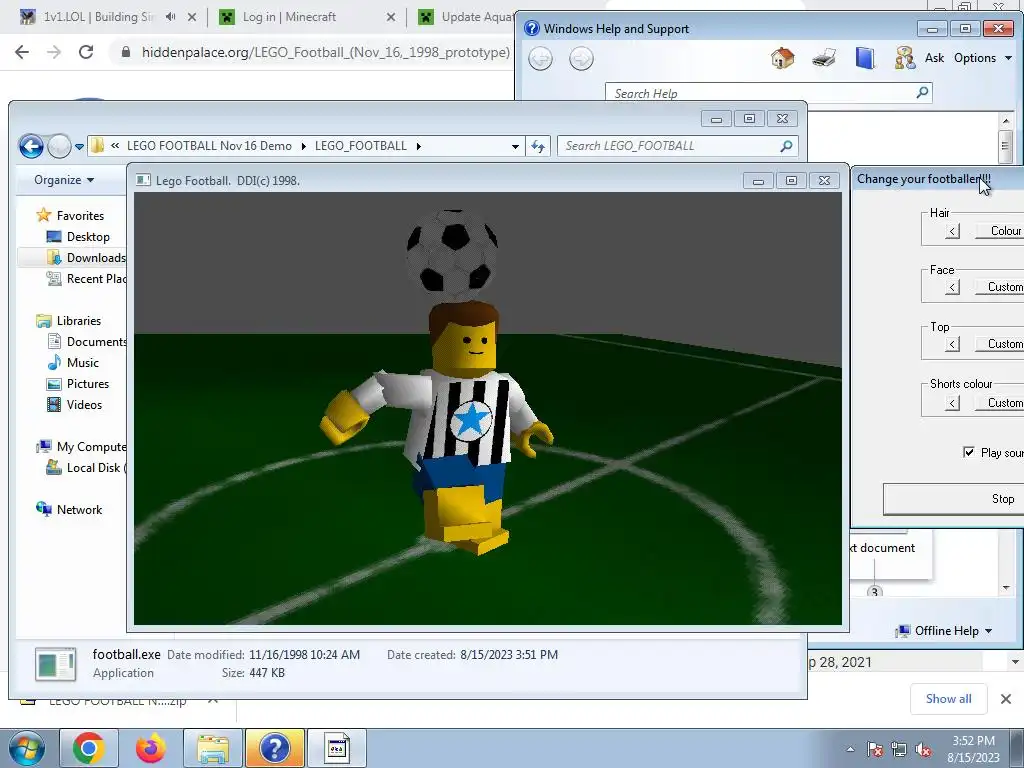Viewport: 1024px width, 768px height.
Task: Open the recent pages dropdown arrow in Explorer
Action: 79,147
